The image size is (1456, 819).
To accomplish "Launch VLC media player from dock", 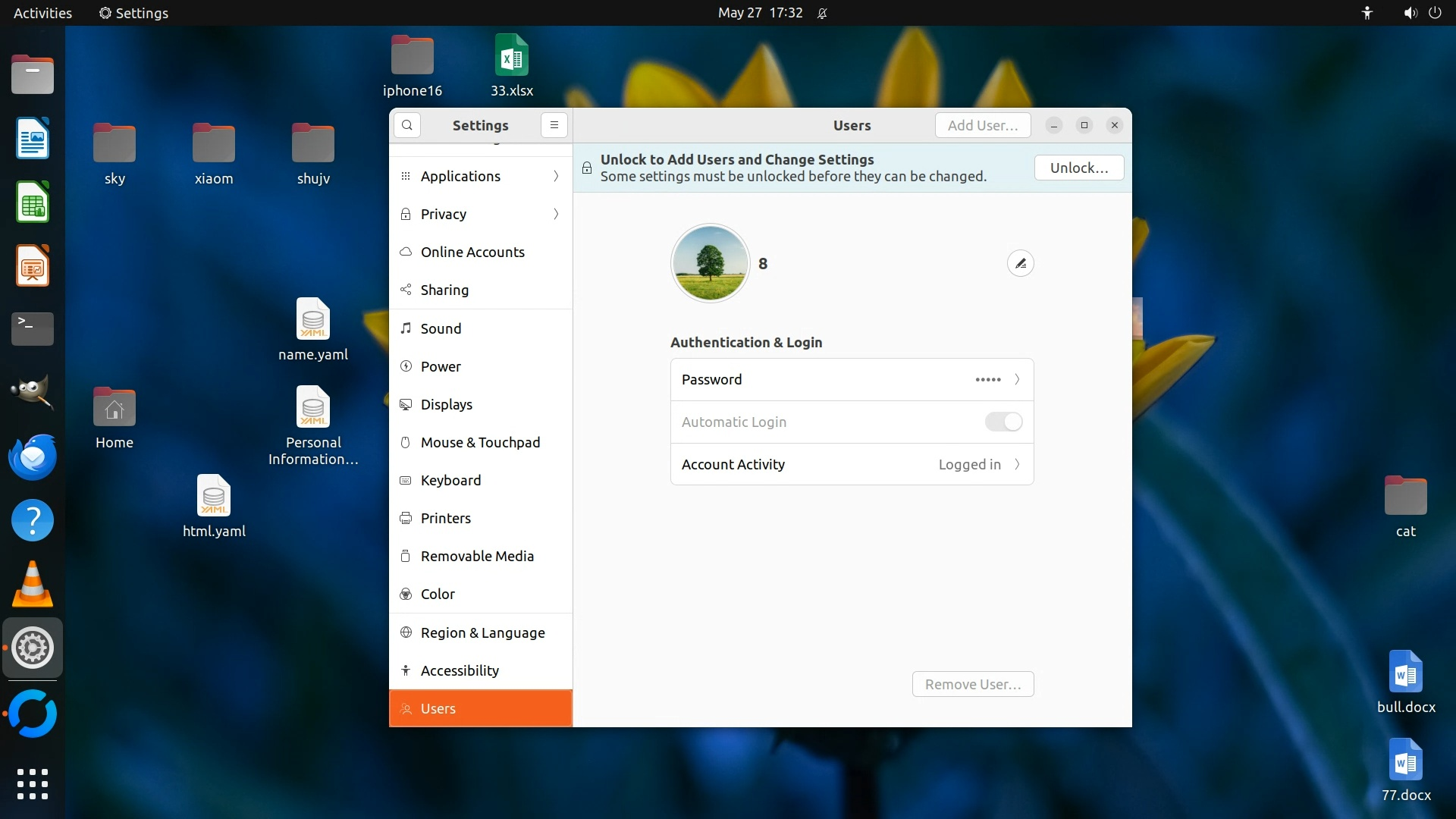I will tap(33, 584).
